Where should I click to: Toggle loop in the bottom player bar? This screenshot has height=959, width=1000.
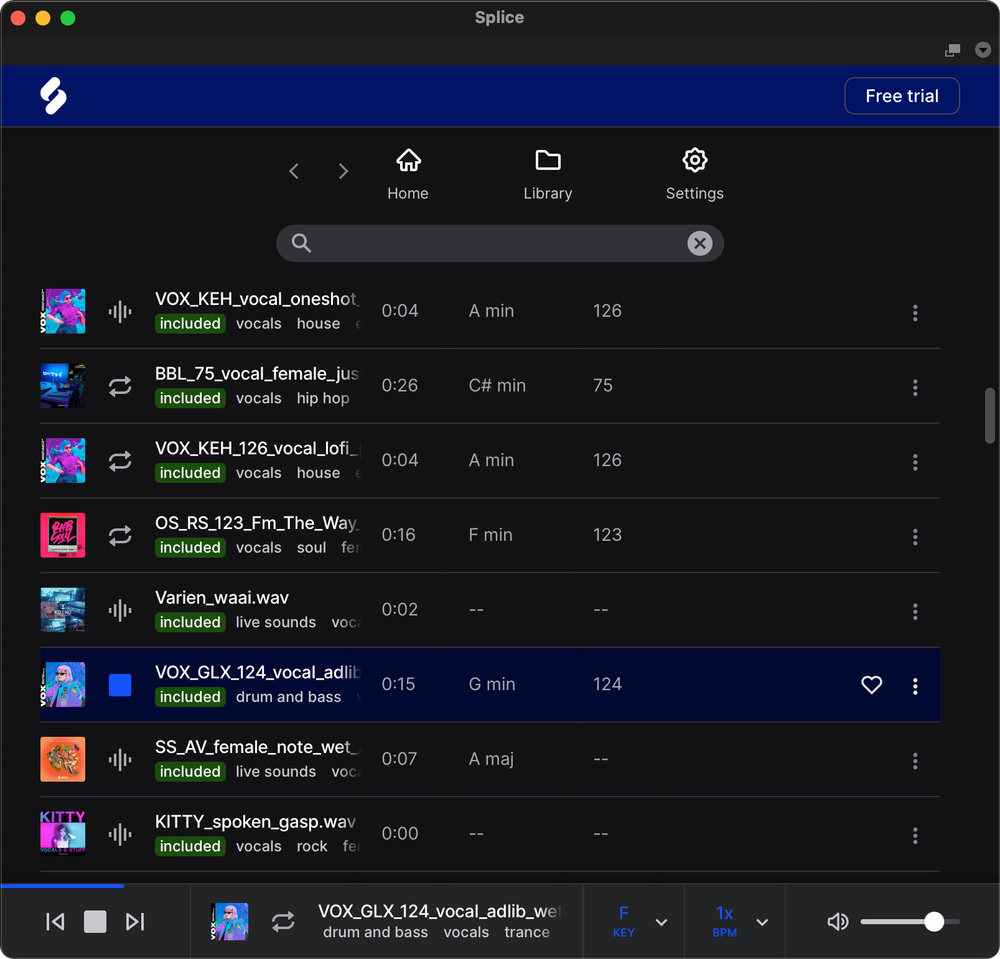[284, 922]
